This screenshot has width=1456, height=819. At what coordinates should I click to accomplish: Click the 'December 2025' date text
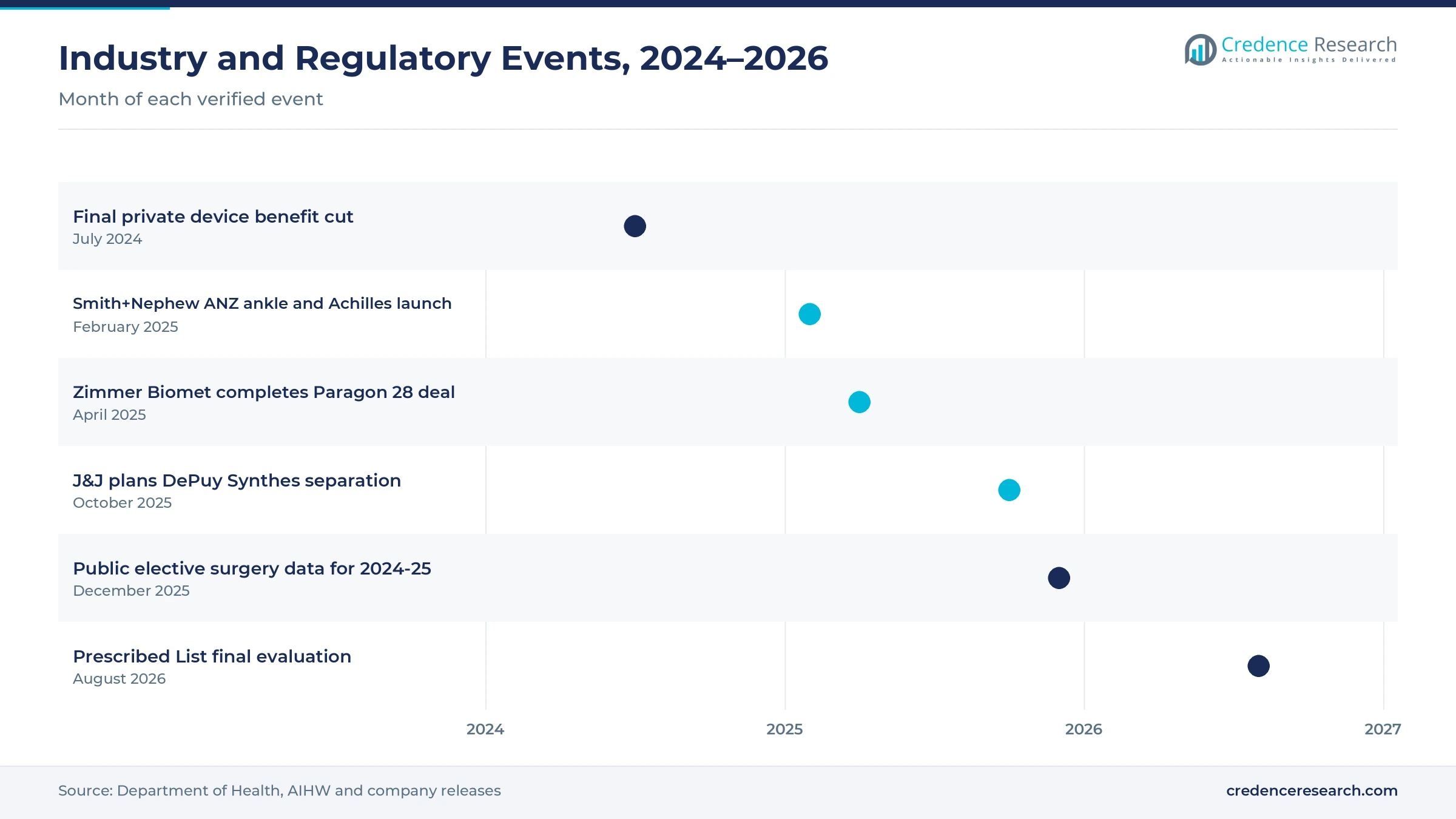tap(131, 591)
